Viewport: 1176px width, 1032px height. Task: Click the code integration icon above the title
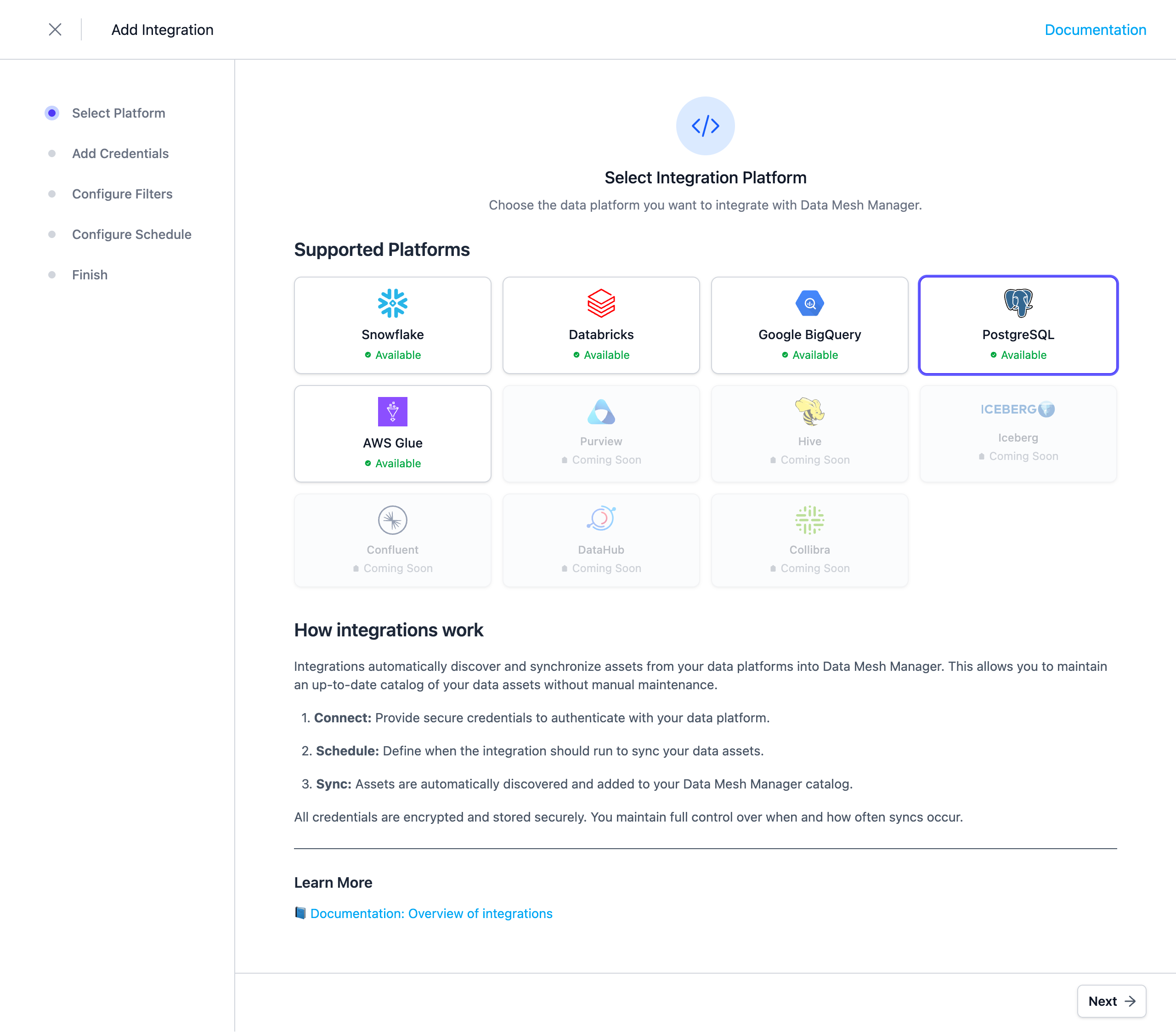(x=705, y=126)
